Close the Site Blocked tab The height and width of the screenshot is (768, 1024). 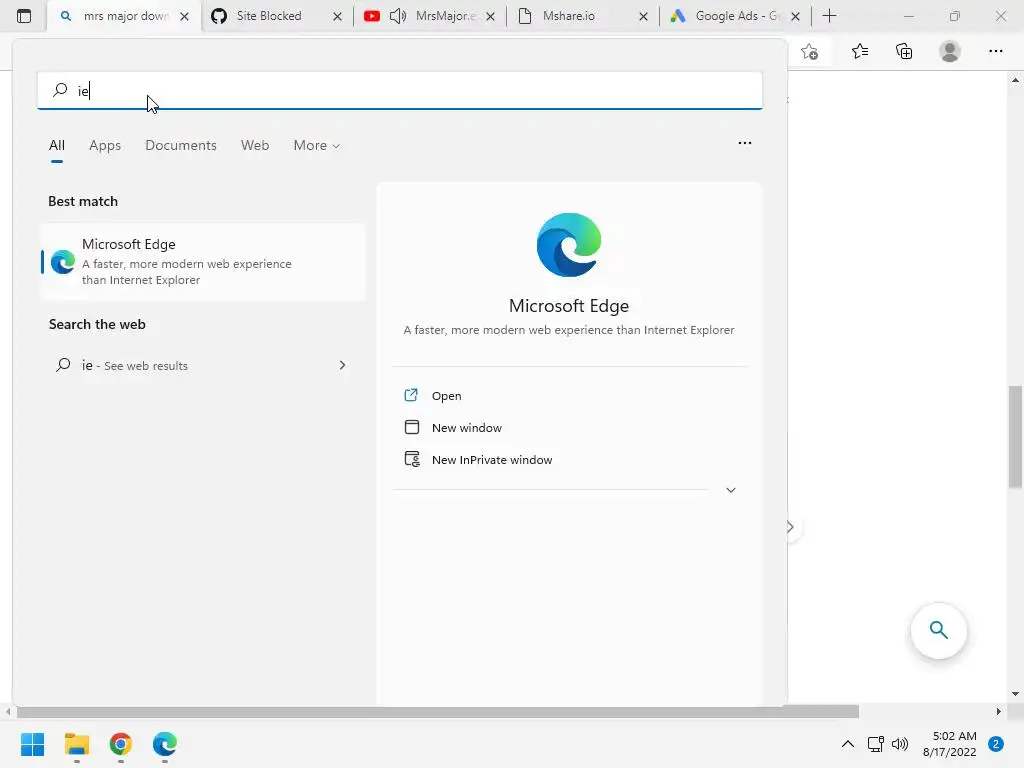(338, 17)
